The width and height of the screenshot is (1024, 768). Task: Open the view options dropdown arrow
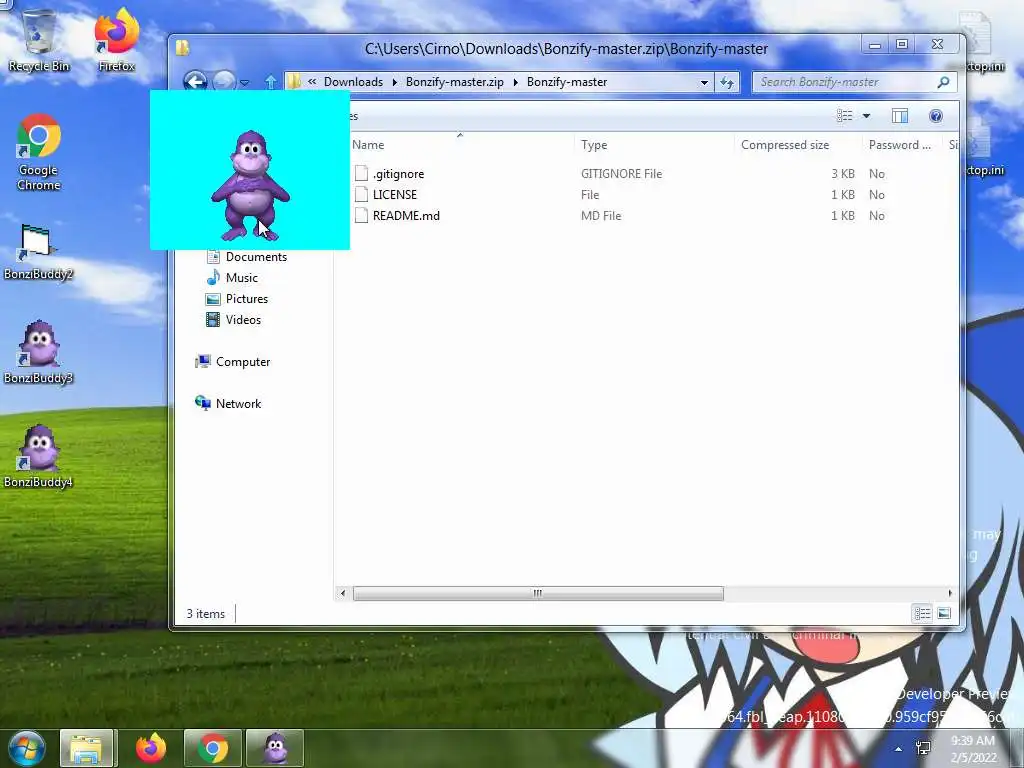pyautogui.click(x=867, y=116)
